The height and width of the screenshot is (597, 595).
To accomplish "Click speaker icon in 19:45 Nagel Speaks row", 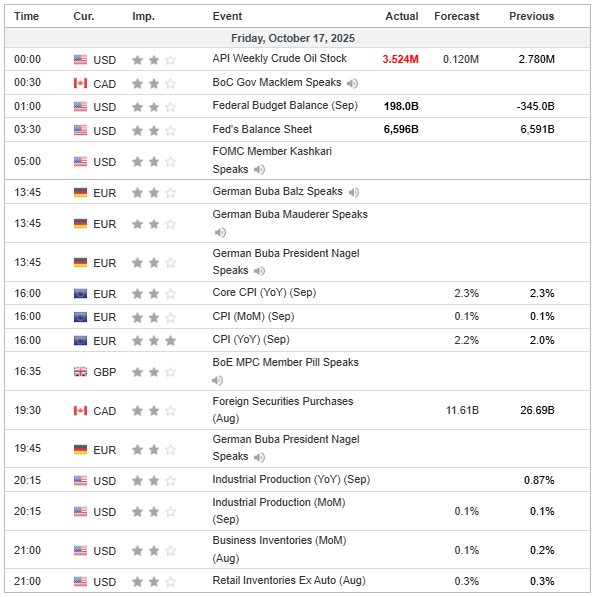I will (x=259, y=457).
